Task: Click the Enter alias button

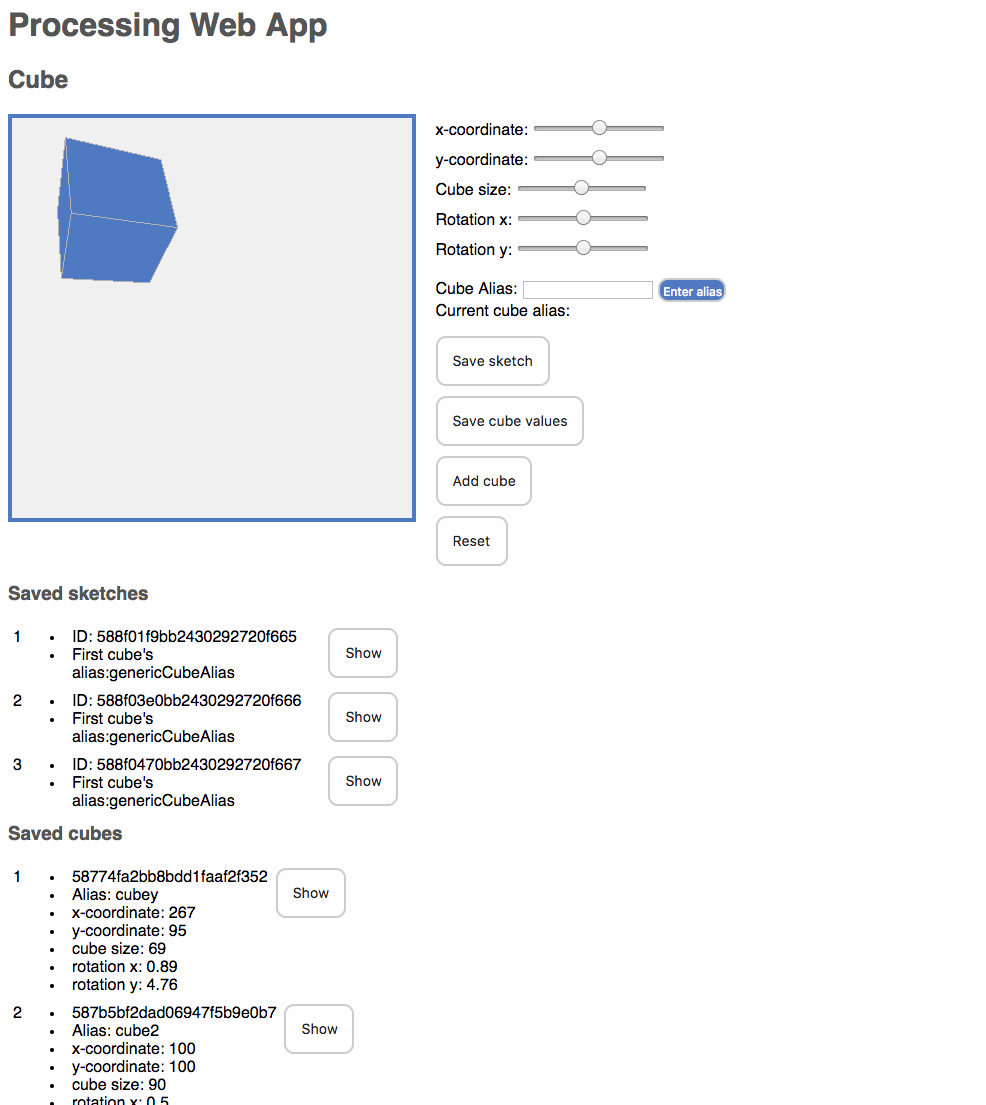Action: tap(691, 289)
